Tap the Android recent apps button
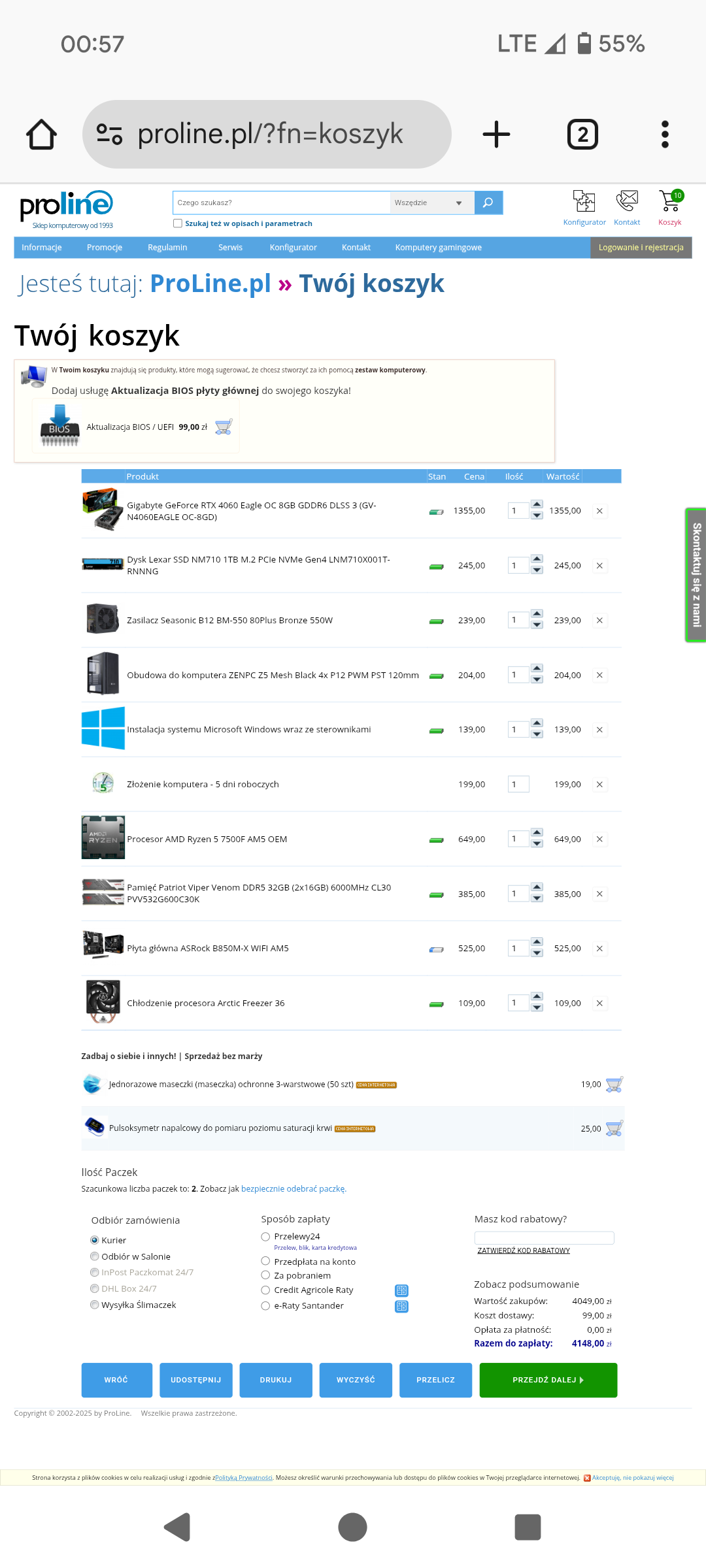This screenshot has height=1568, width=706. pos(528,1527)
